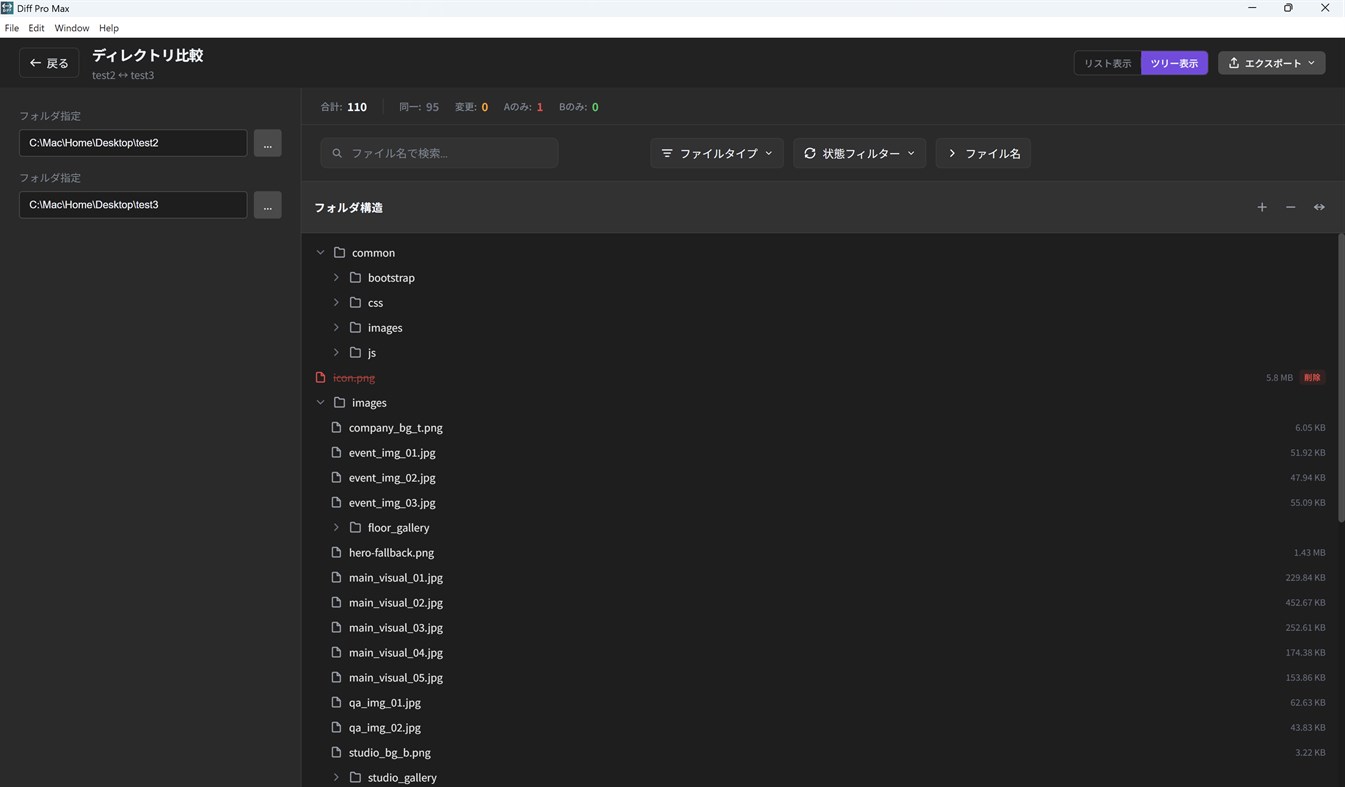
Task: Click the minus icon in フォルダ構造 header
Action: [x=1291, y=207]
